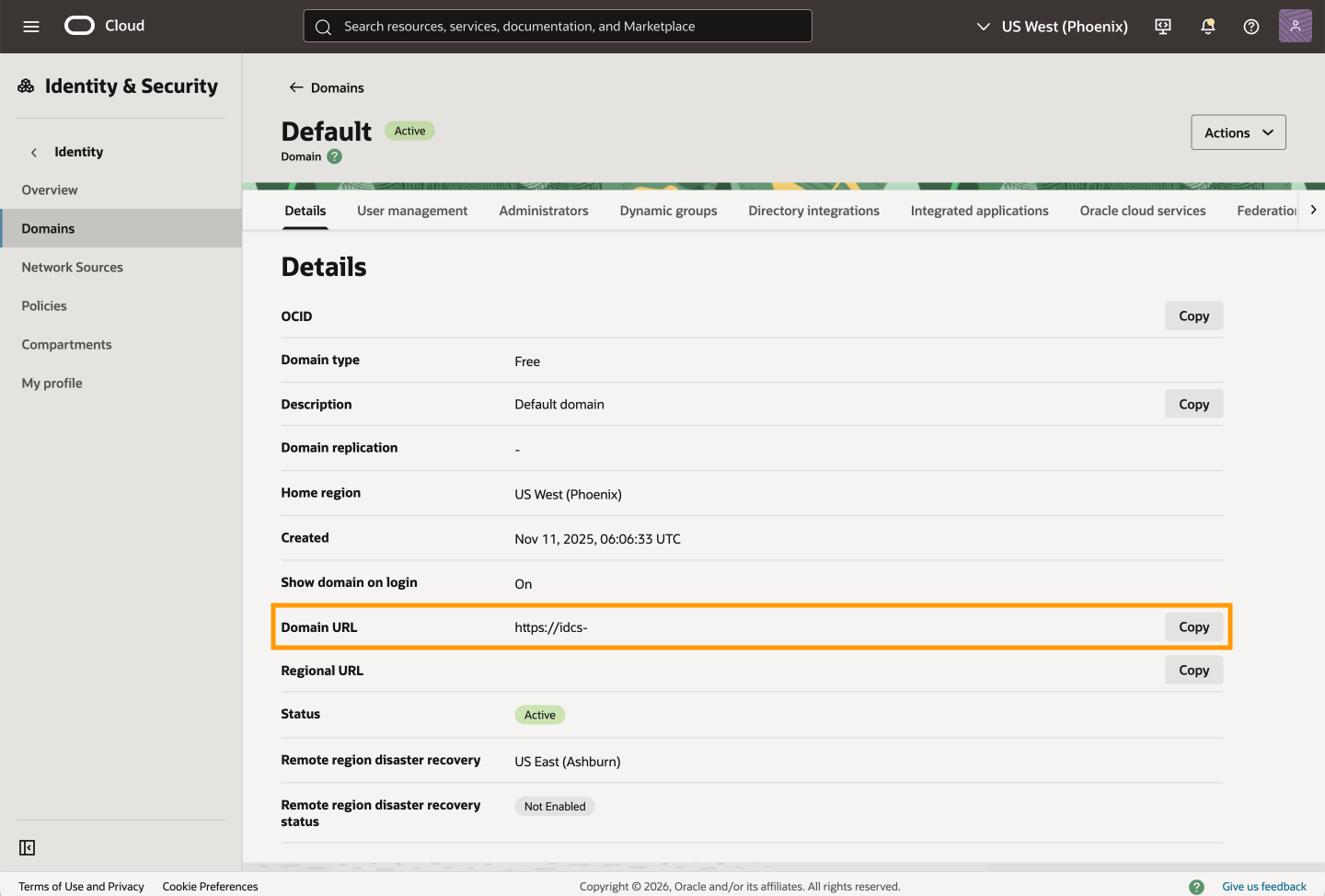Switch to the Details tab
This screenshot has width=1325, height=896.
click(x=305, y=211)
